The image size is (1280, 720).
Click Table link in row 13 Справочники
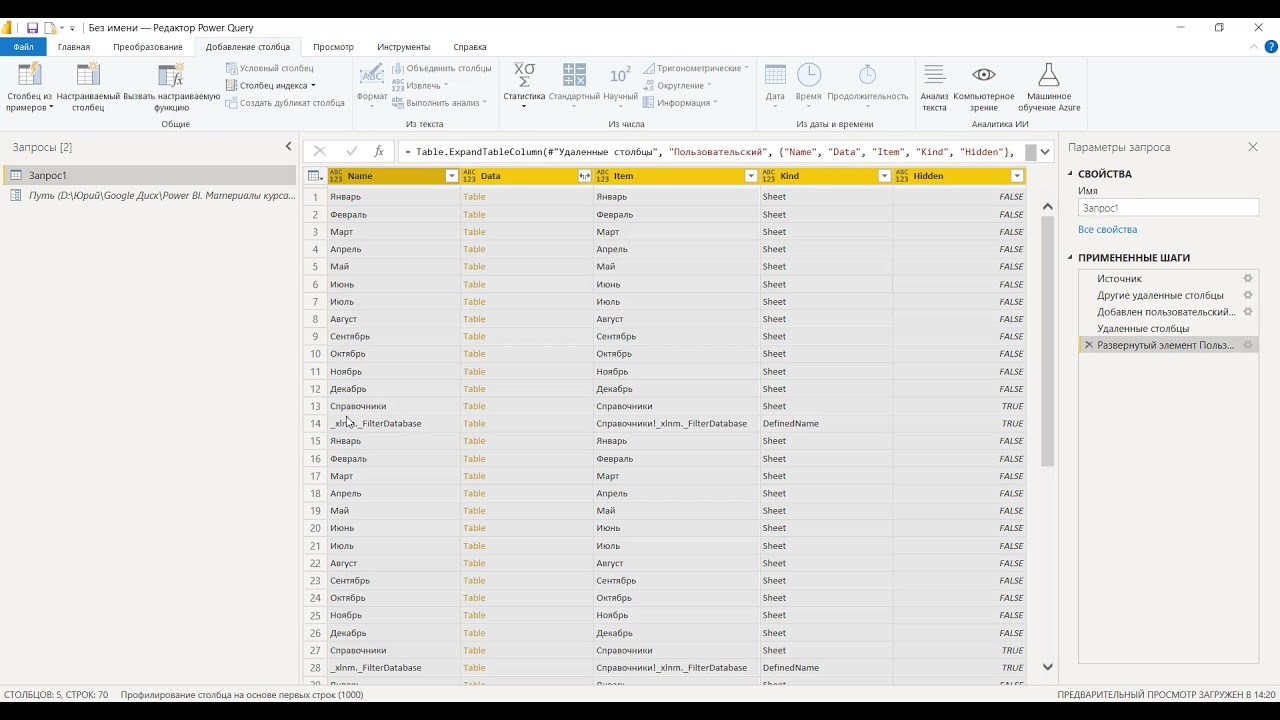tap(474, 406)
